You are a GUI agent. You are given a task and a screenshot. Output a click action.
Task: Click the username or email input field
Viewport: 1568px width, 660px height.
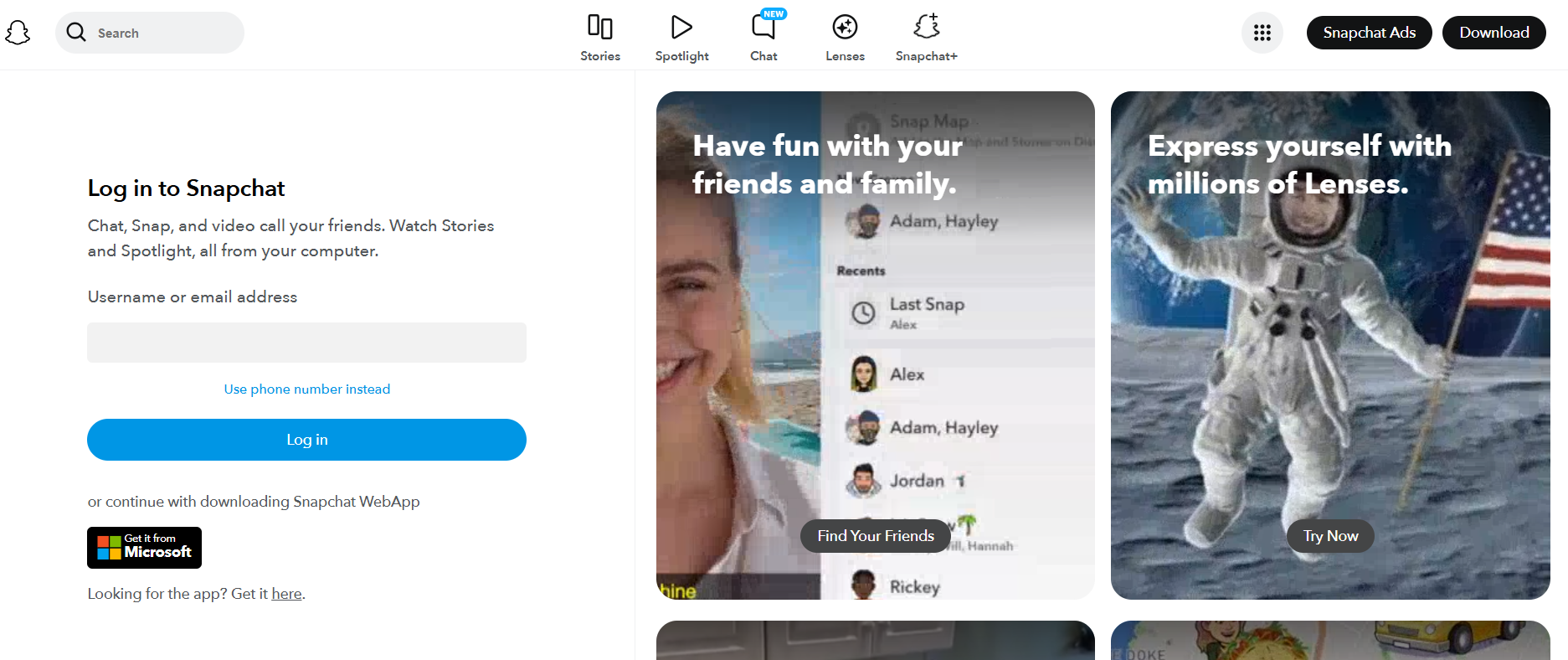pyautogui.click(x=306, y=343)
